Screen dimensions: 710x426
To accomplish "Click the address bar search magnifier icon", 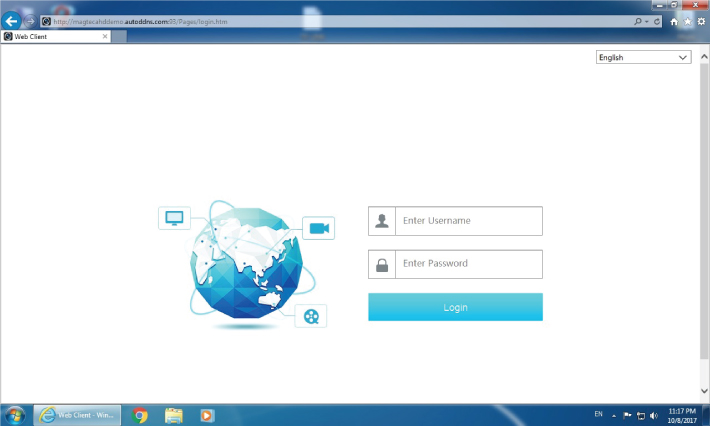I will [638, 21].
